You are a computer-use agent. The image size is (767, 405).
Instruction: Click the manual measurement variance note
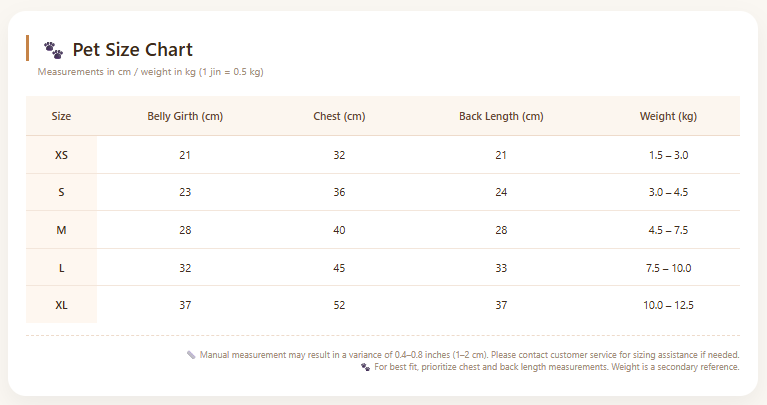coord(470,355)
